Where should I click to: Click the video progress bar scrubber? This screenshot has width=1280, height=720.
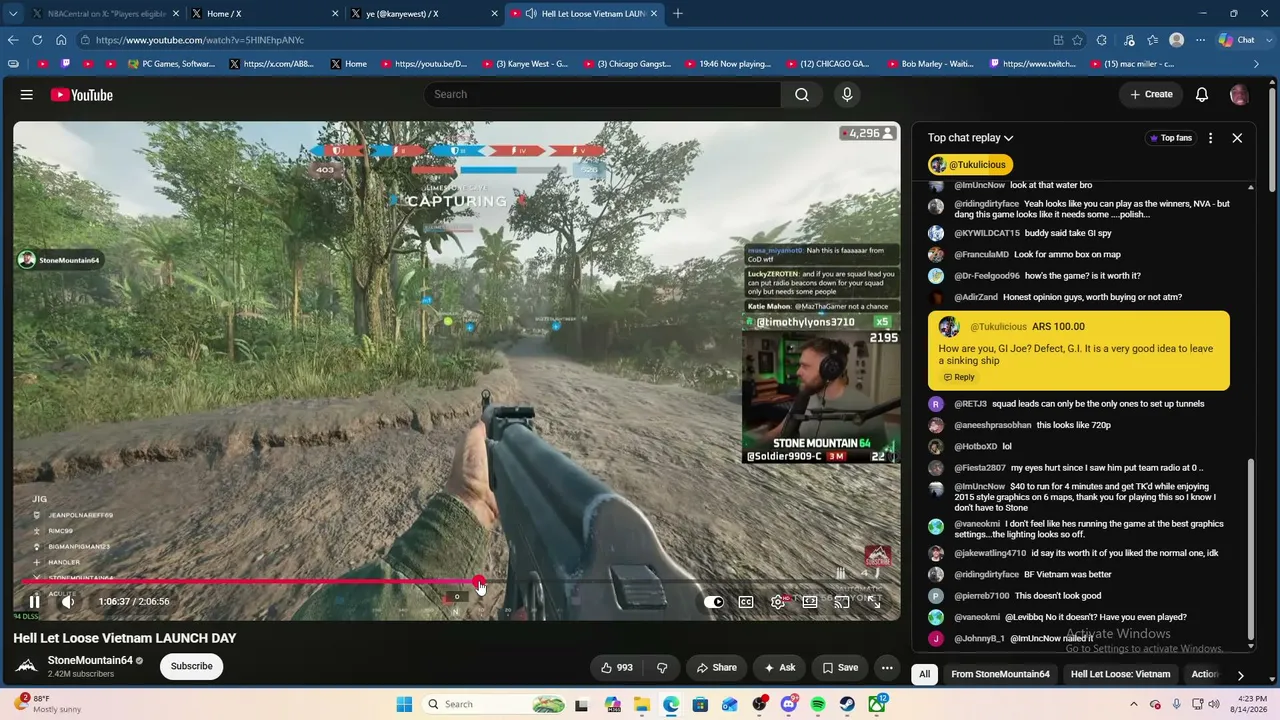point(480,582)
